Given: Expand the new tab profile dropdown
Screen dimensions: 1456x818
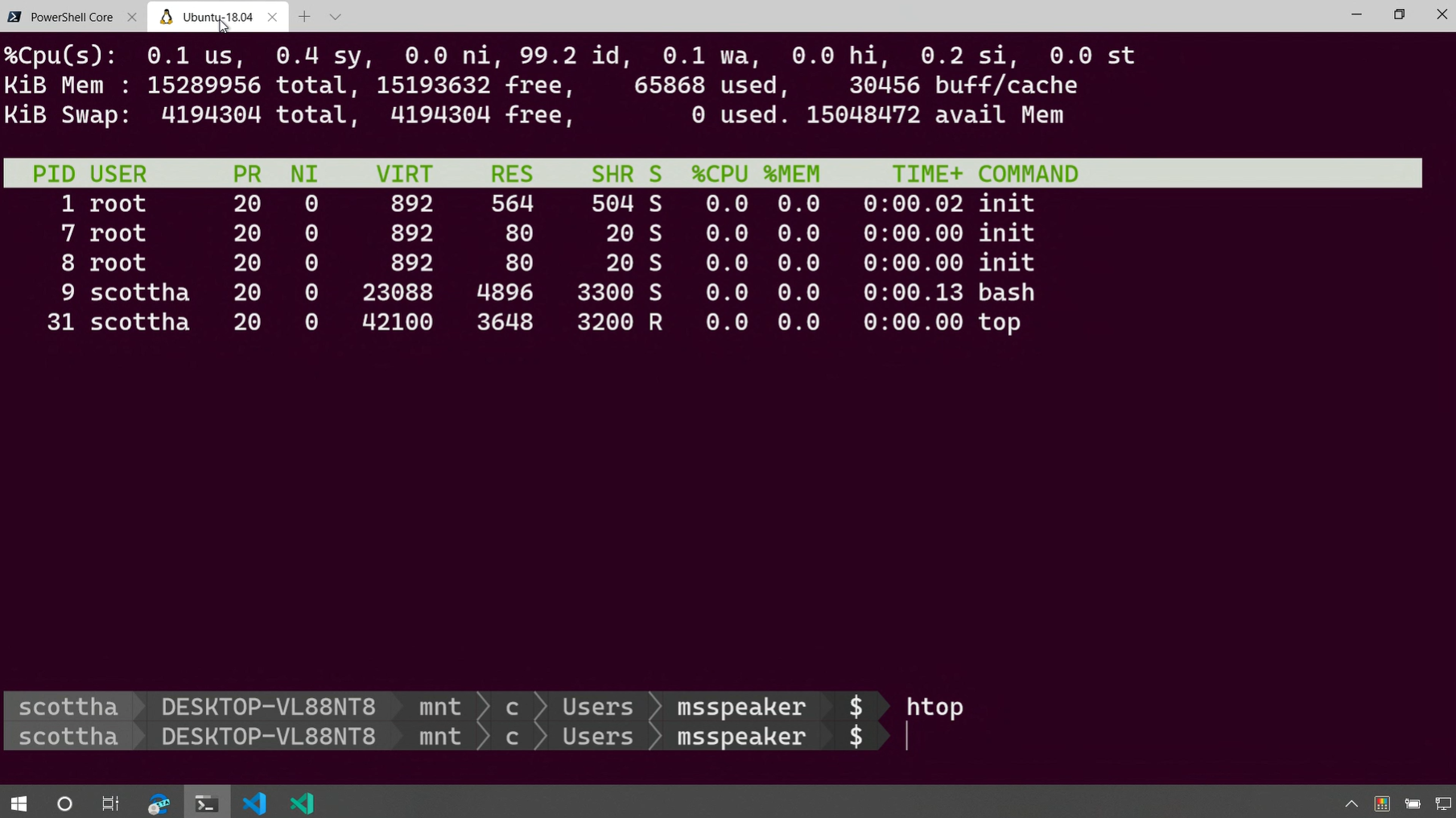Looking at the screenshot, I should (x=336, y=17).
